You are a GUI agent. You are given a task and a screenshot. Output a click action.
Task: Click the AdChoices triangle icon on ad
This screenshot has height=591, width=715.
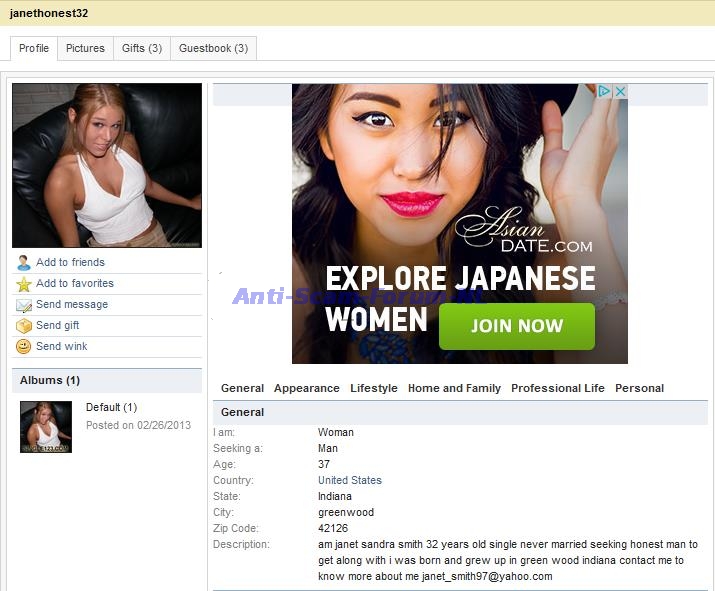pyautogui.click(x=604, y=91)
